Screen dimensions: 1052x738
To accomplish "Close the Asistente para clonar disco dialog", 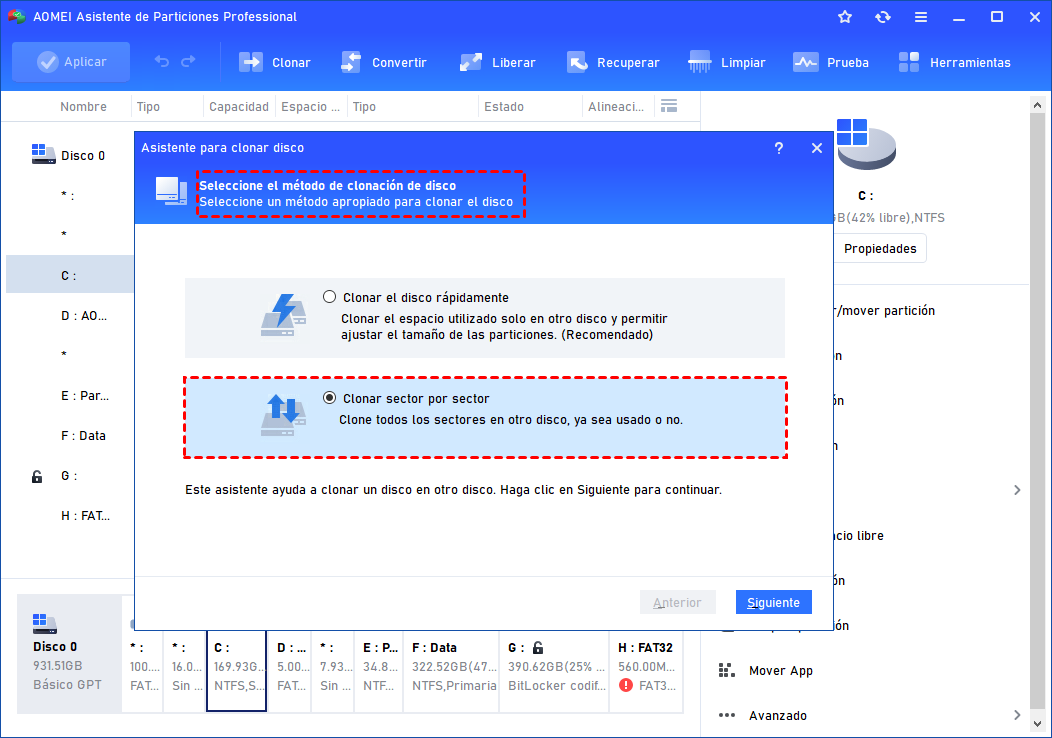I will coord(817,148).
